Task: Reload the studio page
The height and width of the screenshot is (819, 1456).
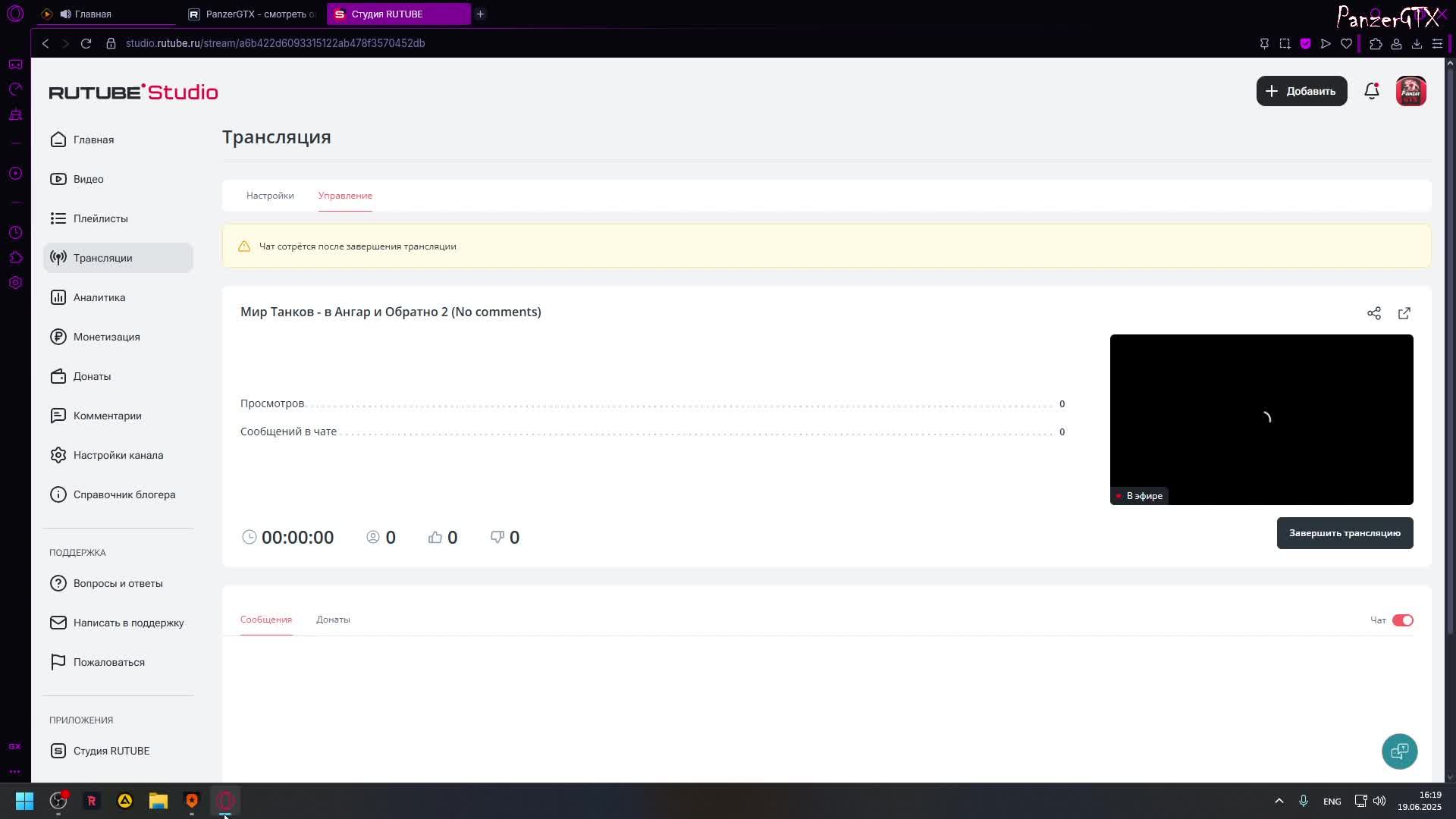Action: pos(86,43)
